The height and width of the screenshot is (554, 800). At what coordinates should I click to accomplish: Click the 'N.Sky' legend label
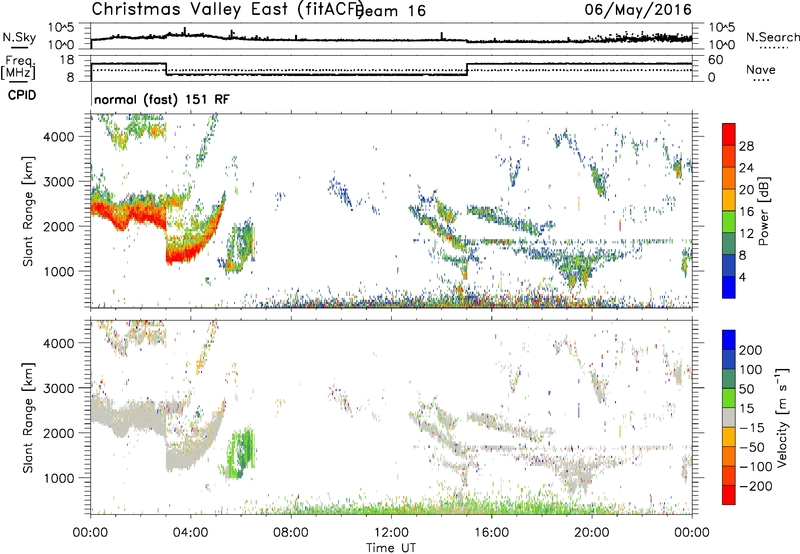(19, 37)
